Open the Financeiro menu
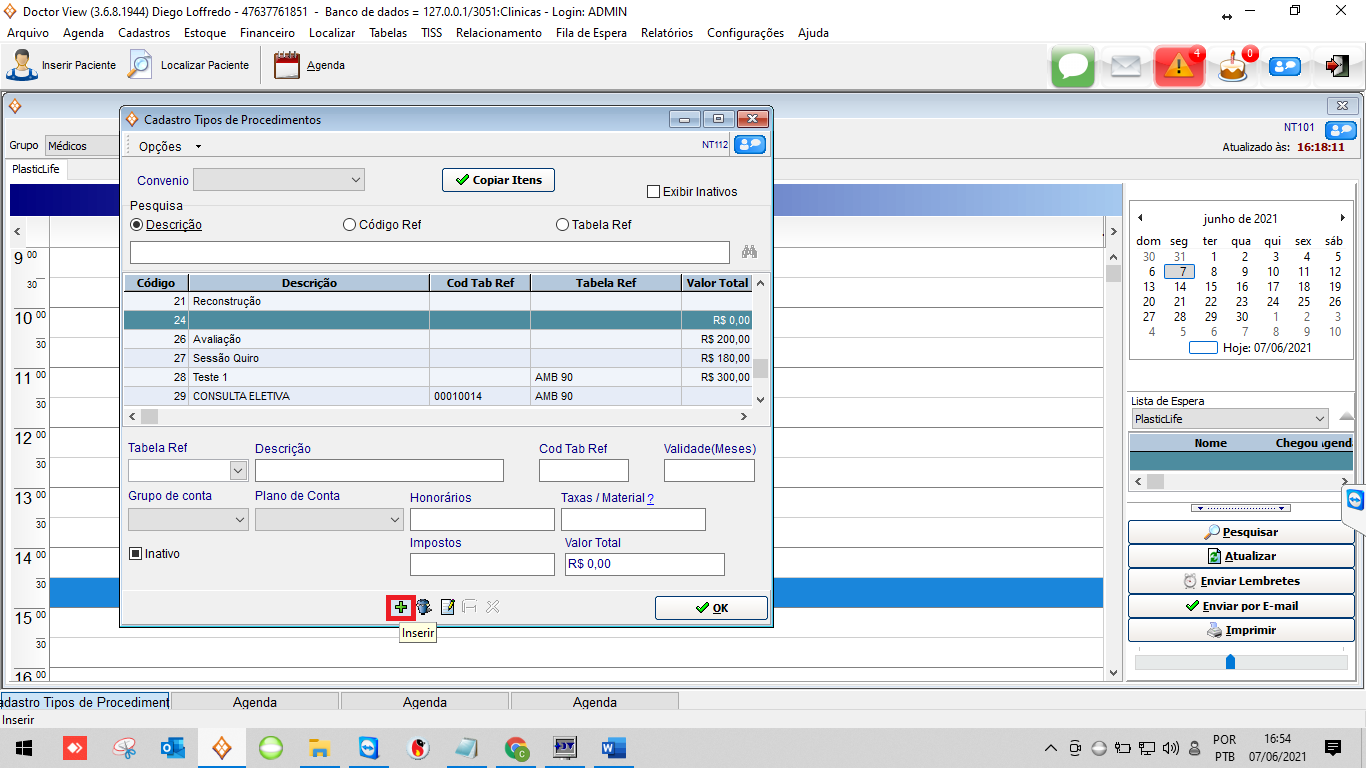 click(267, 33)
